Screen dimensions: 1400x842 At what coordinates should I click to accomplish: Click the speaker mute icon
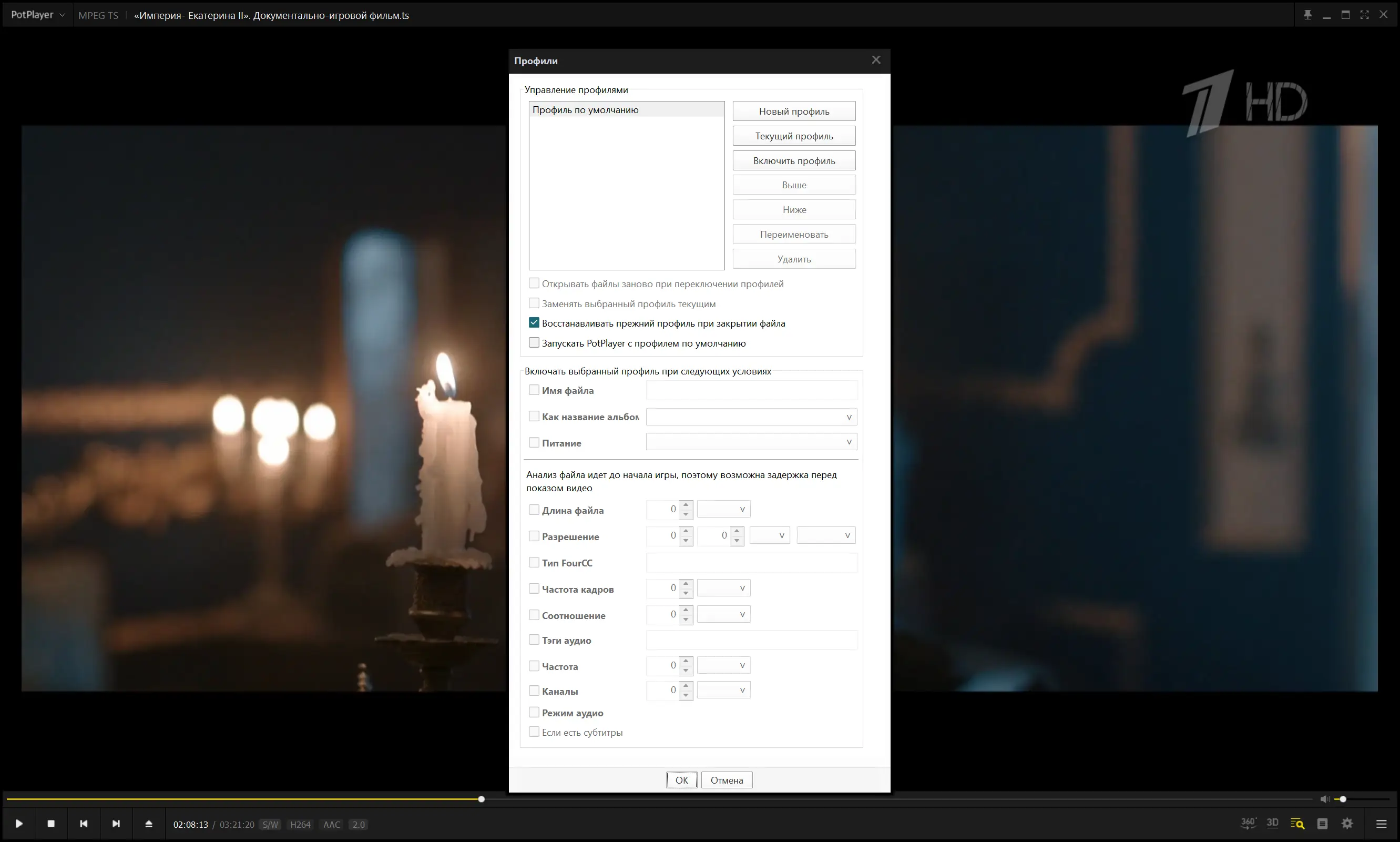point(1324,799)
